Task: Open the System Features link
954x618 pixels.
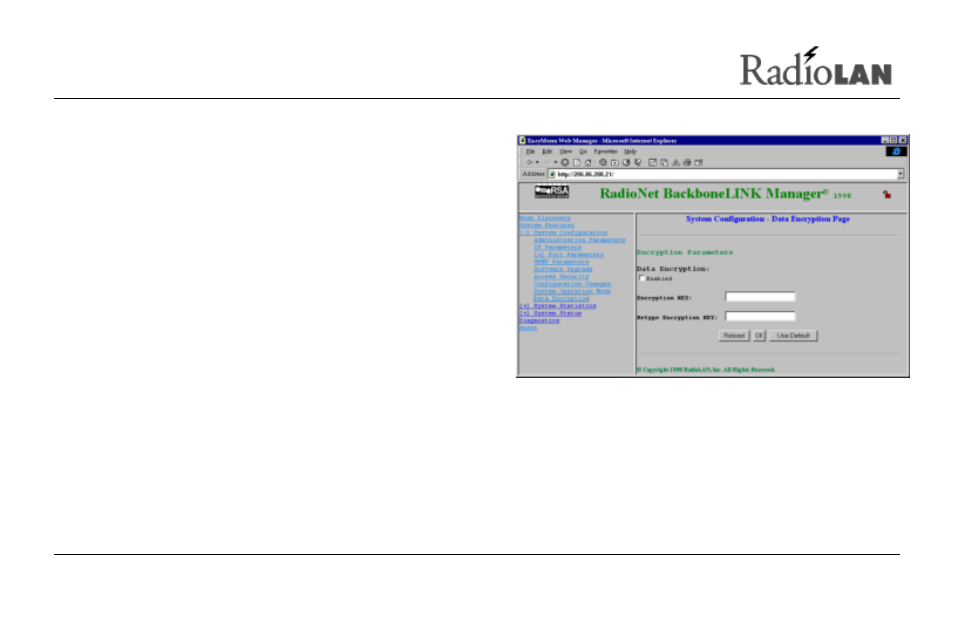Action: [546, 225]
